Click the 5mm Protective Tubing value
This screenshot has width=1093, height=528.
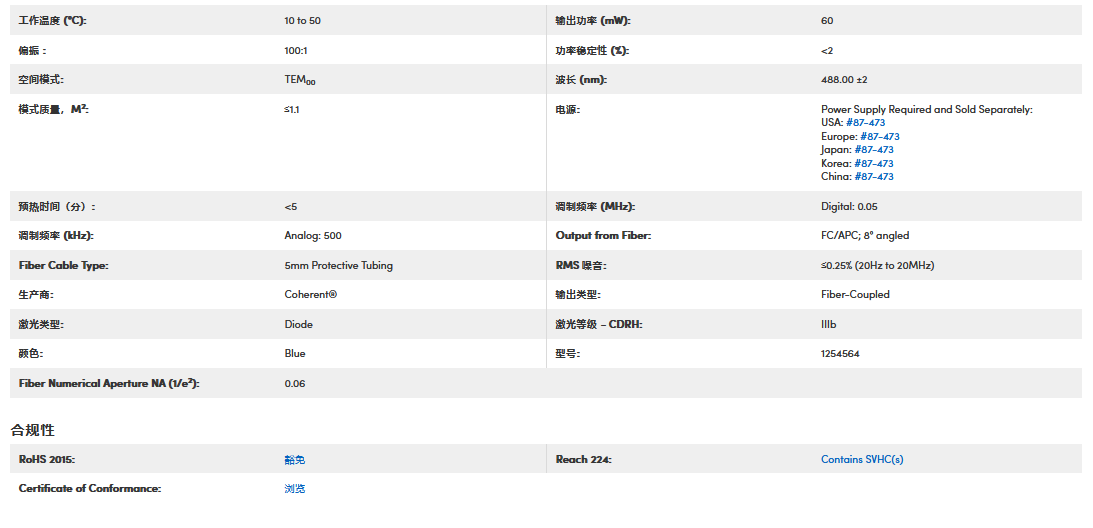(x=338, y=266)
